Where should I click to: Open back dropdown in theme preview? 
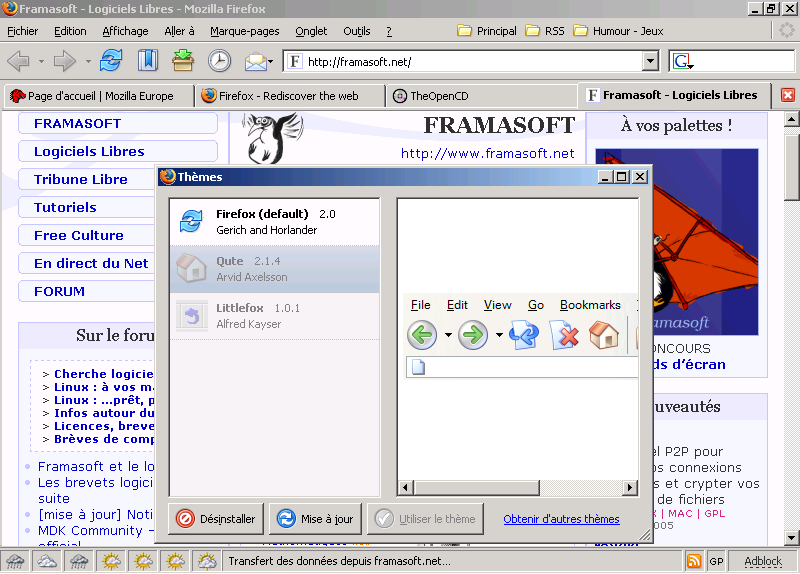(448, 335)
